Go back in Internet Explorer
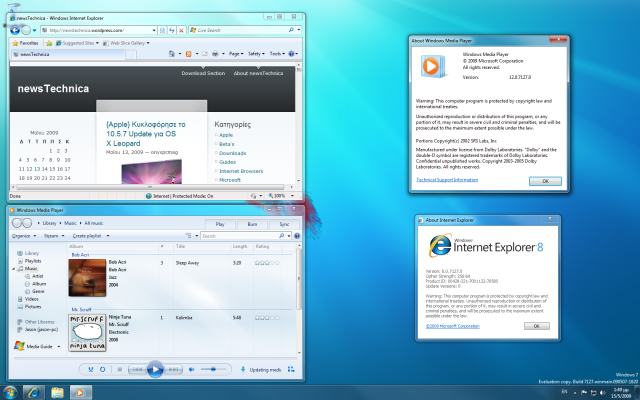The width and height of the screenshot is (640, 400). 15,30
